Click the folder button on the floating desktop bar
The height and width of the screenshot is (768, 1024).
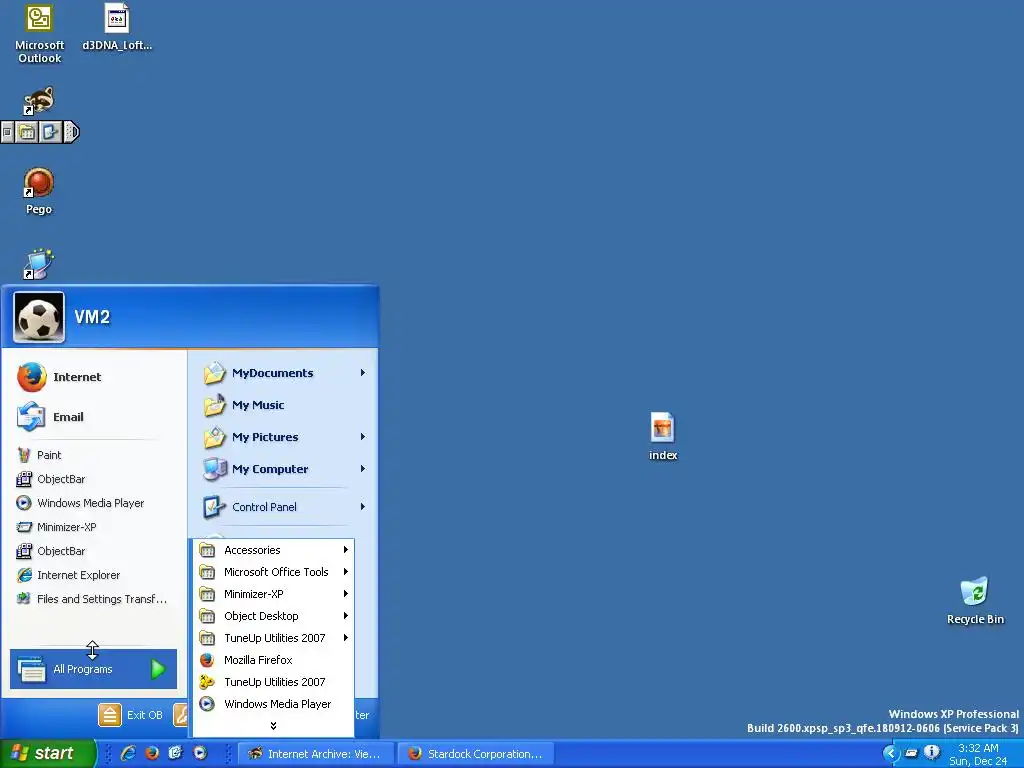click(x=27, y=133)
